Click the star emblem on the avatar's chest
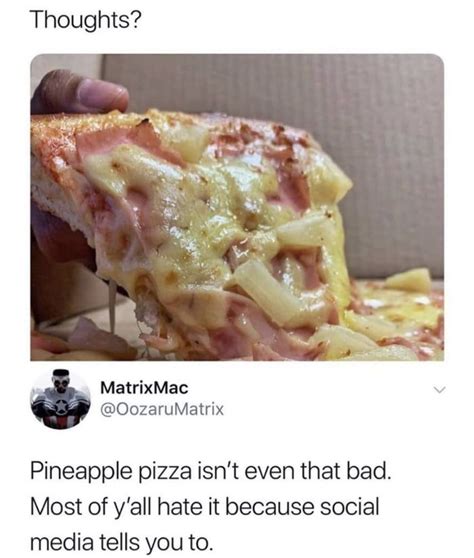The width and height of the screenshot is (474, 558). pyautogui.click(x=62, y=409)
